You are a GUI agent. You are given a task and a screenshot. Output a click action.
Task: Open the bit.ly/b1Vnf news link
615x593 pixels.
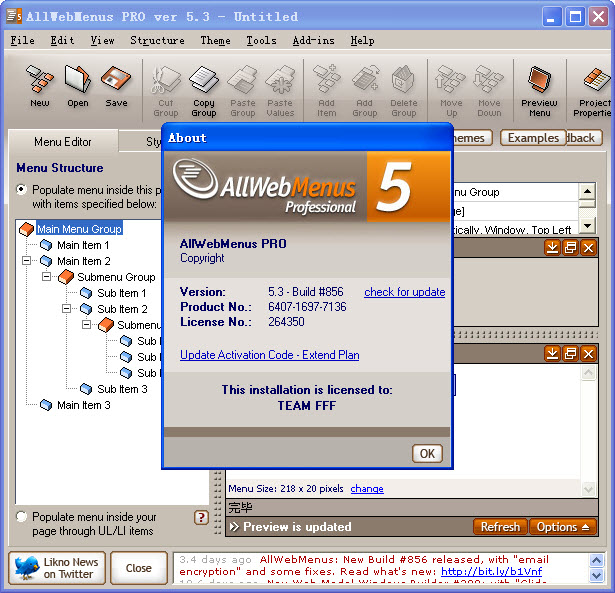[x=491, y=571]
